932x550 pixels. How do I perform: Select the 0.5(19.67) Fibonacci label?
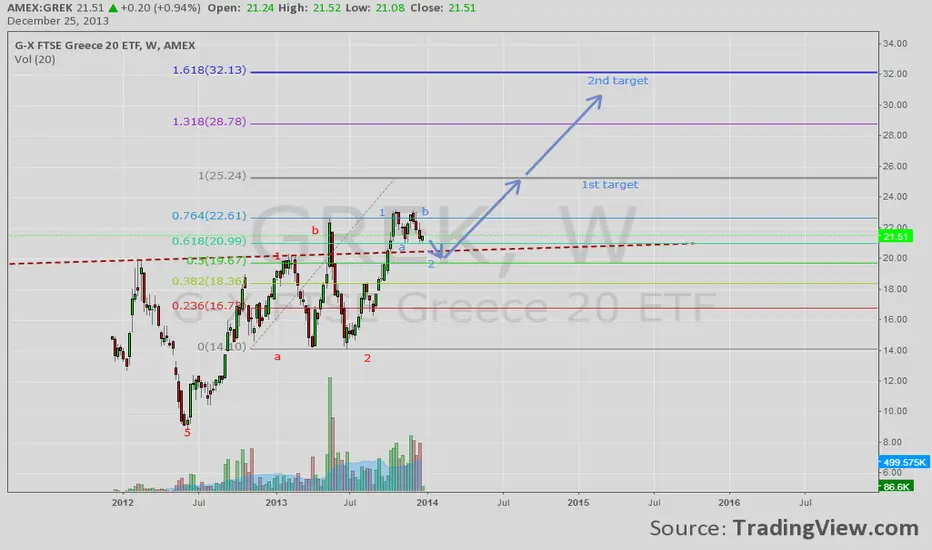[216, 260]
